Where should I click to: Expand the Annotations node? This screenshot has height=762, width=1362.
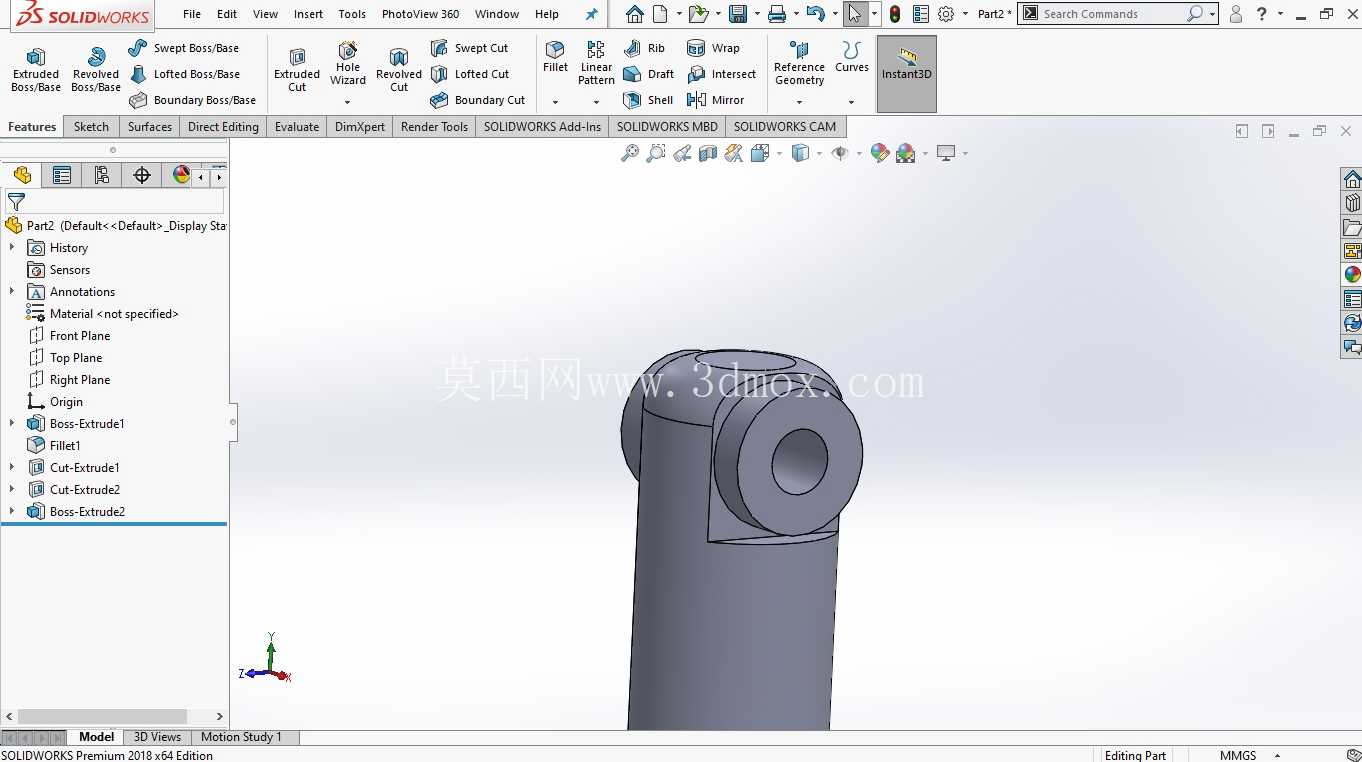(x=12, y=291)
